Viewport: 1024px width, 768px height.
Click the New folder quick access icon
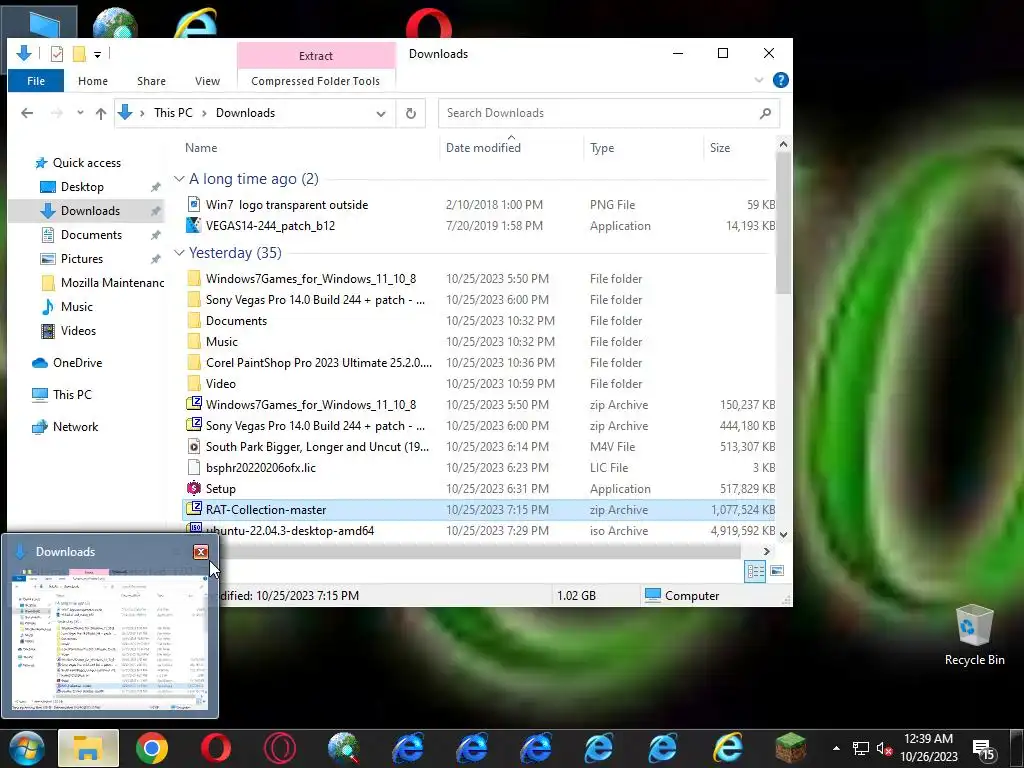(x=79, y=54)
